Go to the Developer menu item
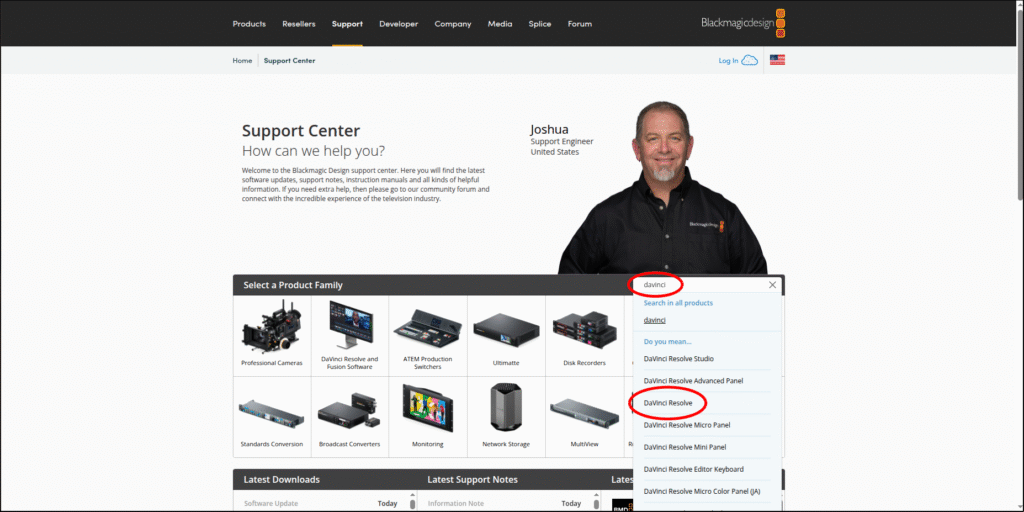This screenshot has height=512, width=1024. point(398,24)
